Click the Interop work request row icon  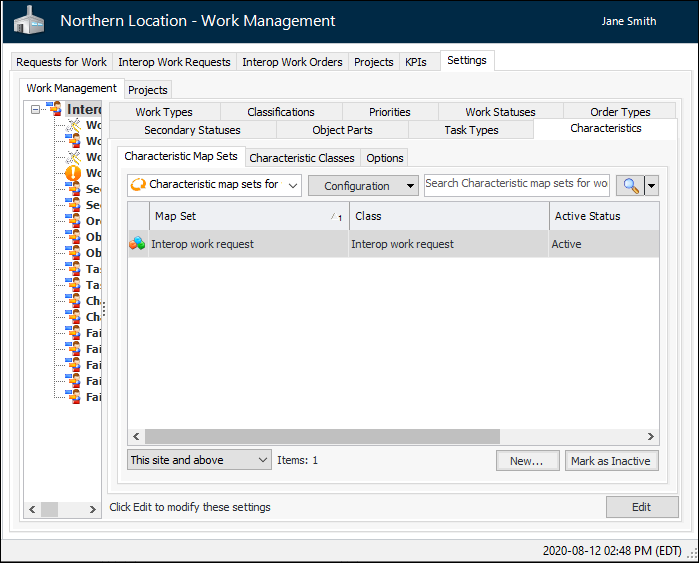[x=138, y=244]
